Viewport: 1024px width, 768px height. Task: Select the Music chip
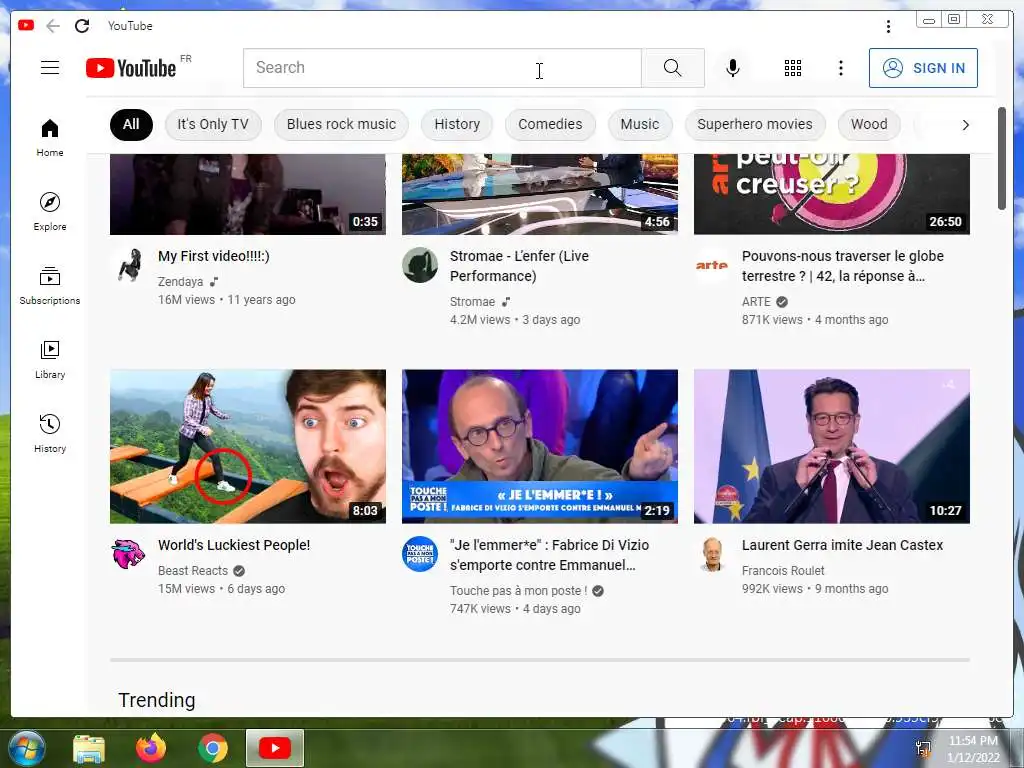coord(640,125)
